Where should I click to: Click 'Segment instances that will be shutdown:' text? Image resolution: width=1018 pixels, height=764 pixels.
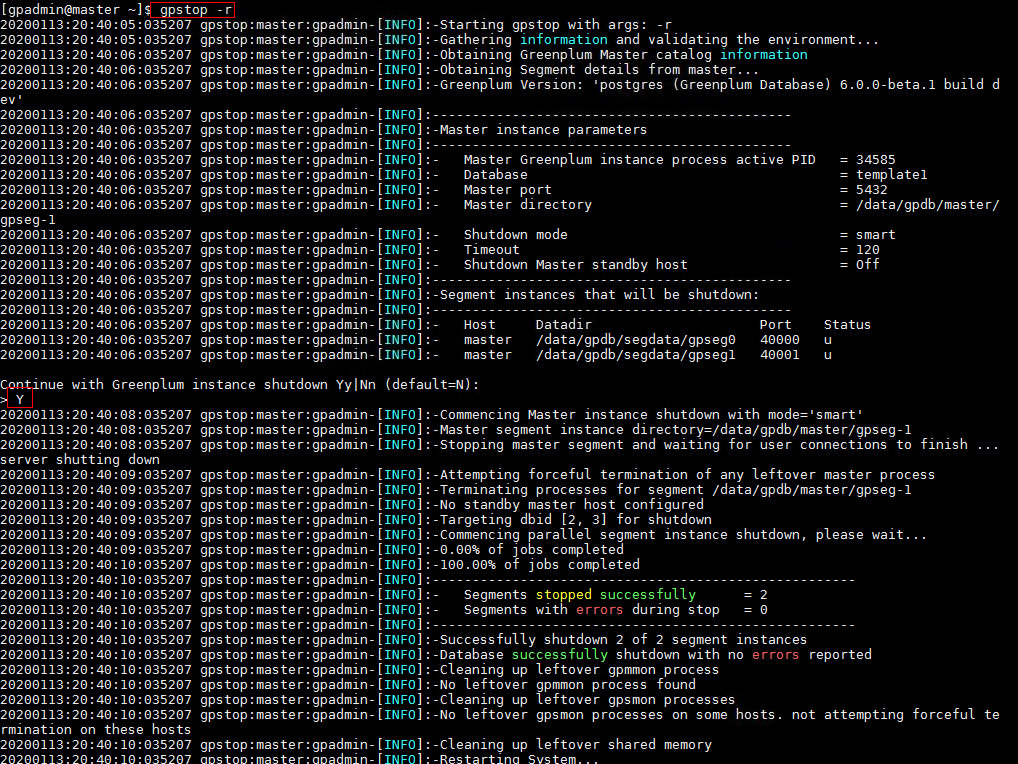tap(599, 295)
